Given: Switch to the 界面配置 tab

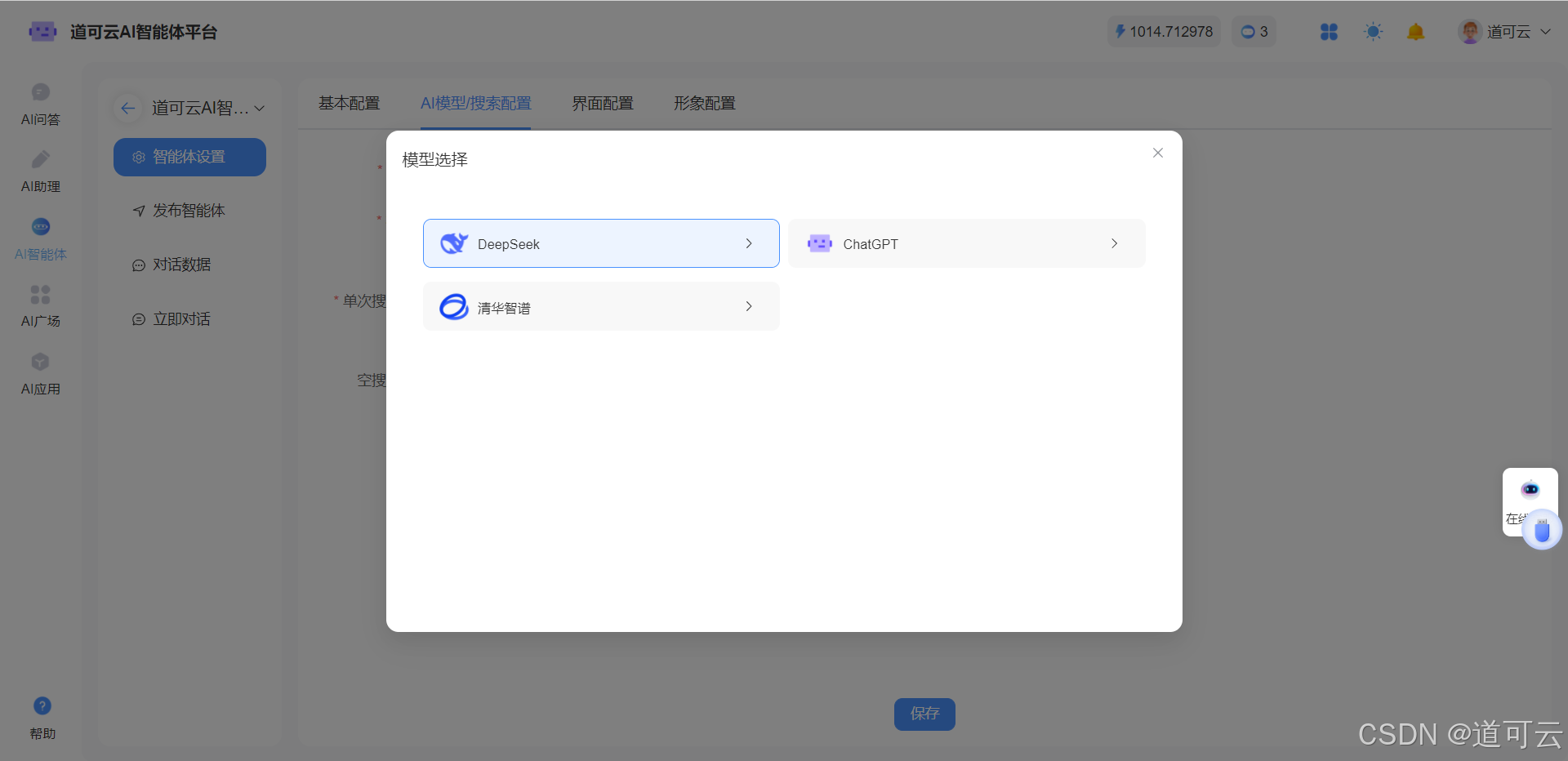Looking at the screenshot, I should click(602, 104).
